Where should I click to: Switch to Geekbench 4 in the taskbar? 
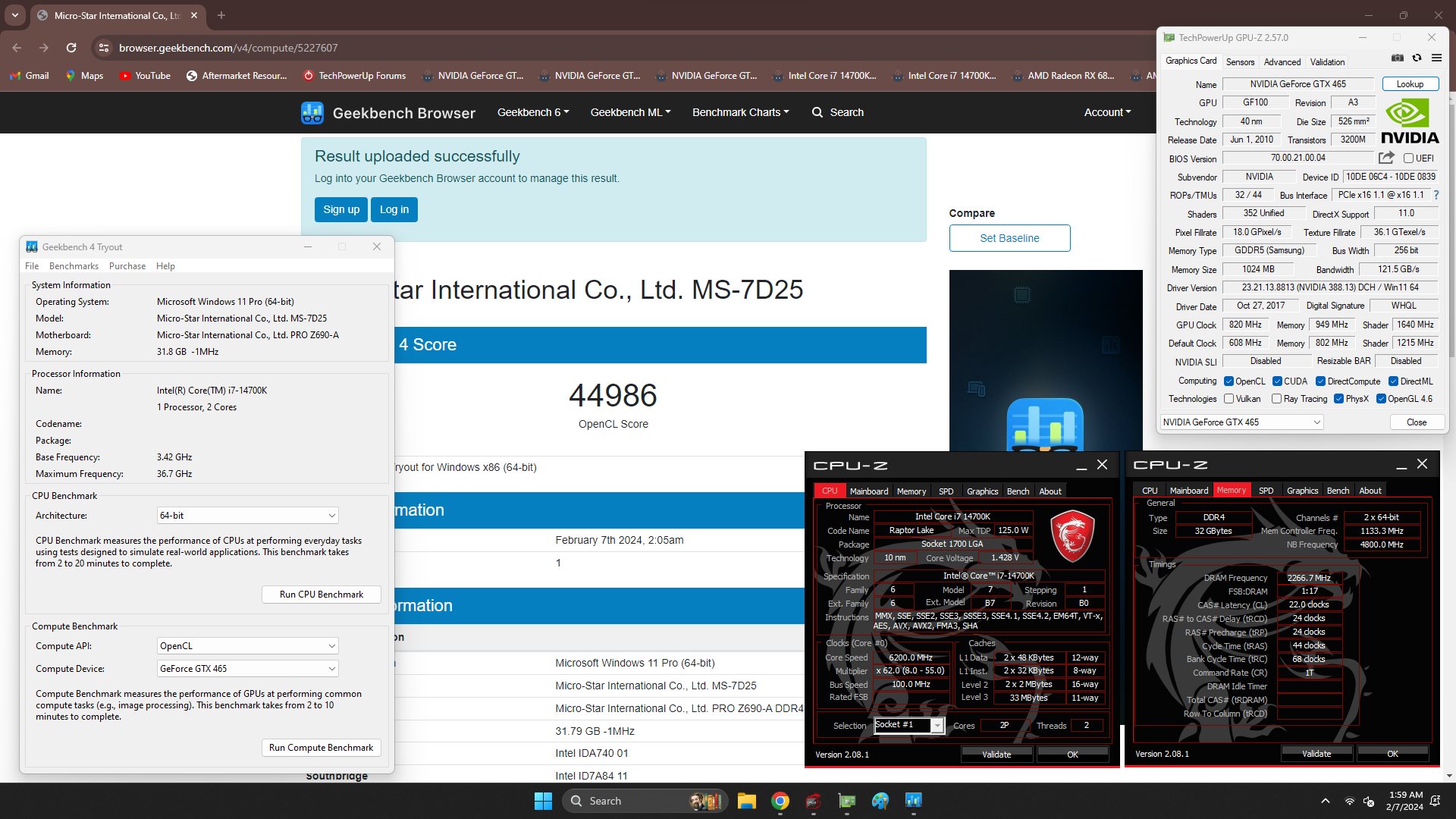click(914, 801)
